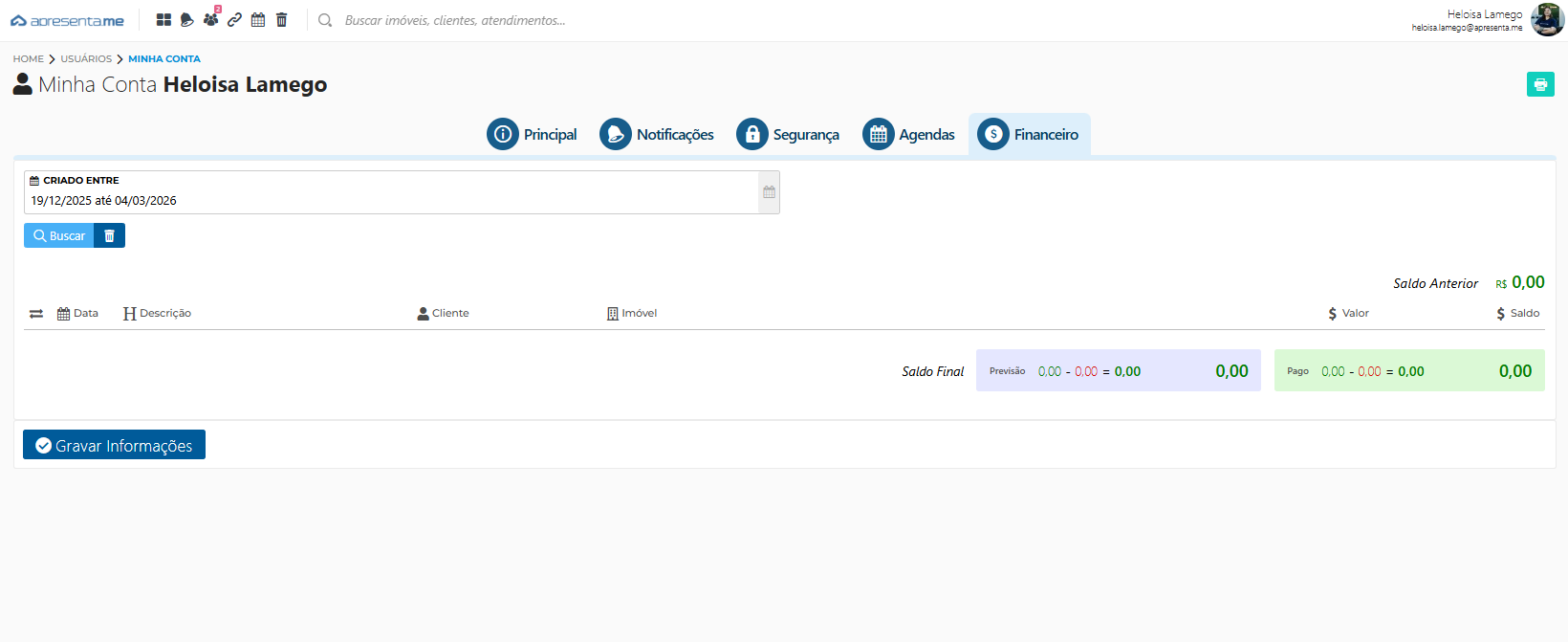The width and height of the screenshot is (1568, 642).
Task: Select the Agendas tab
Action: pyautogui.click(x=908, y=135)
